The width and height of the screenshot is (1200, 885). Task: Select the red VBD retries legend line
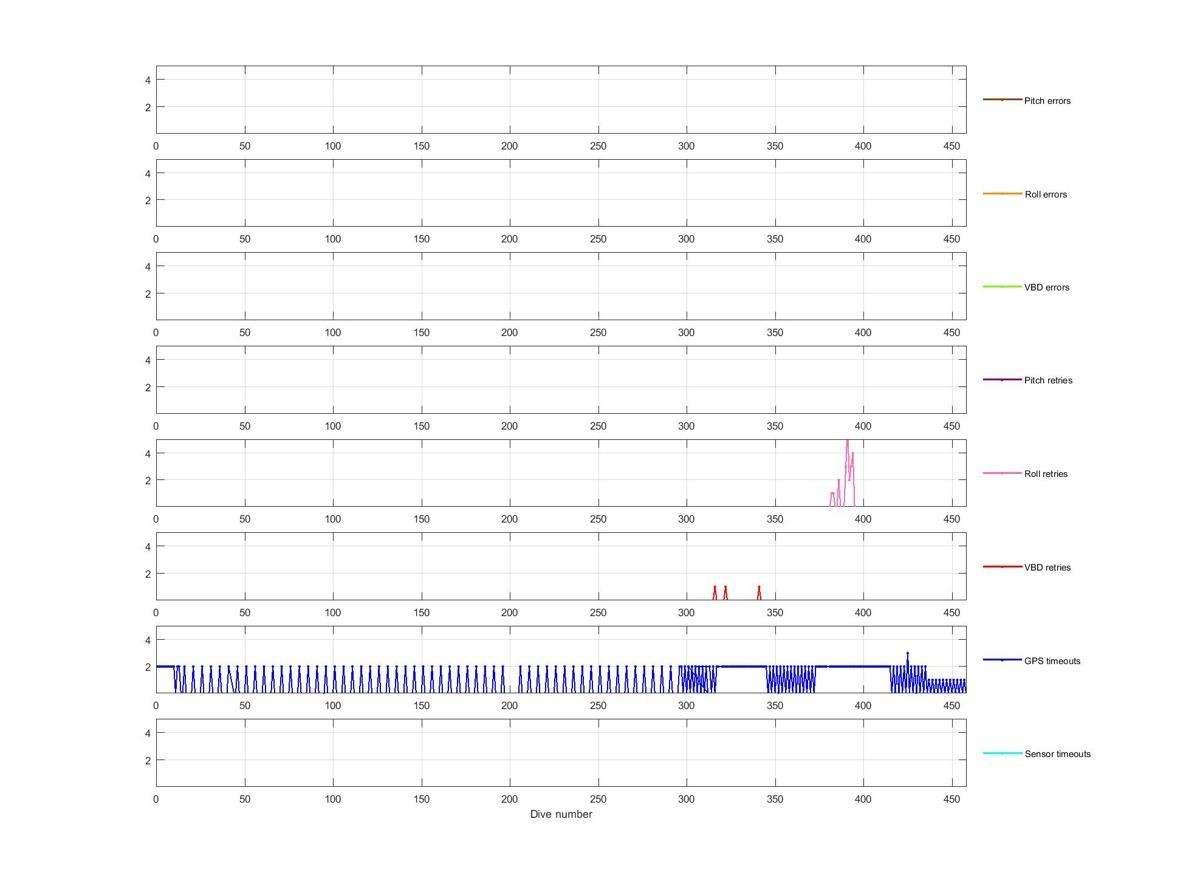[x=1002, y=566]
